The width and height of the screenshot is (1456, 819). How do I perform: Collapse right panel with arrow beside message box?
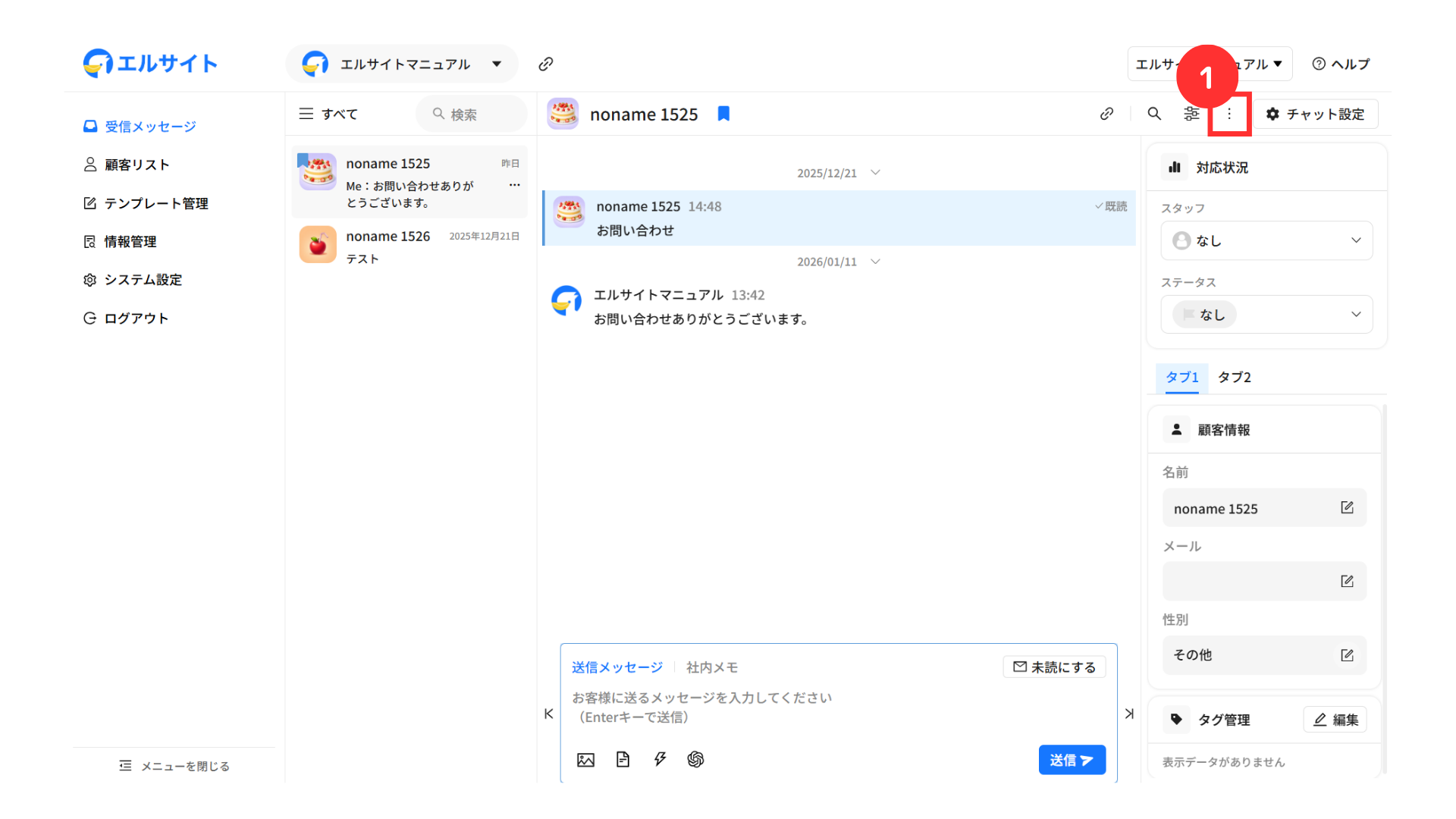click(1129, 714)
